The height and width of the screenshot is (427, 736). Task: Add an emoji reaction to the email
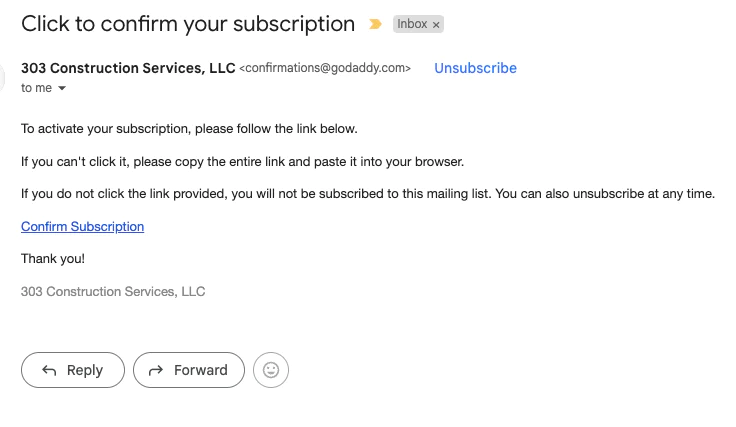point(271,370)
